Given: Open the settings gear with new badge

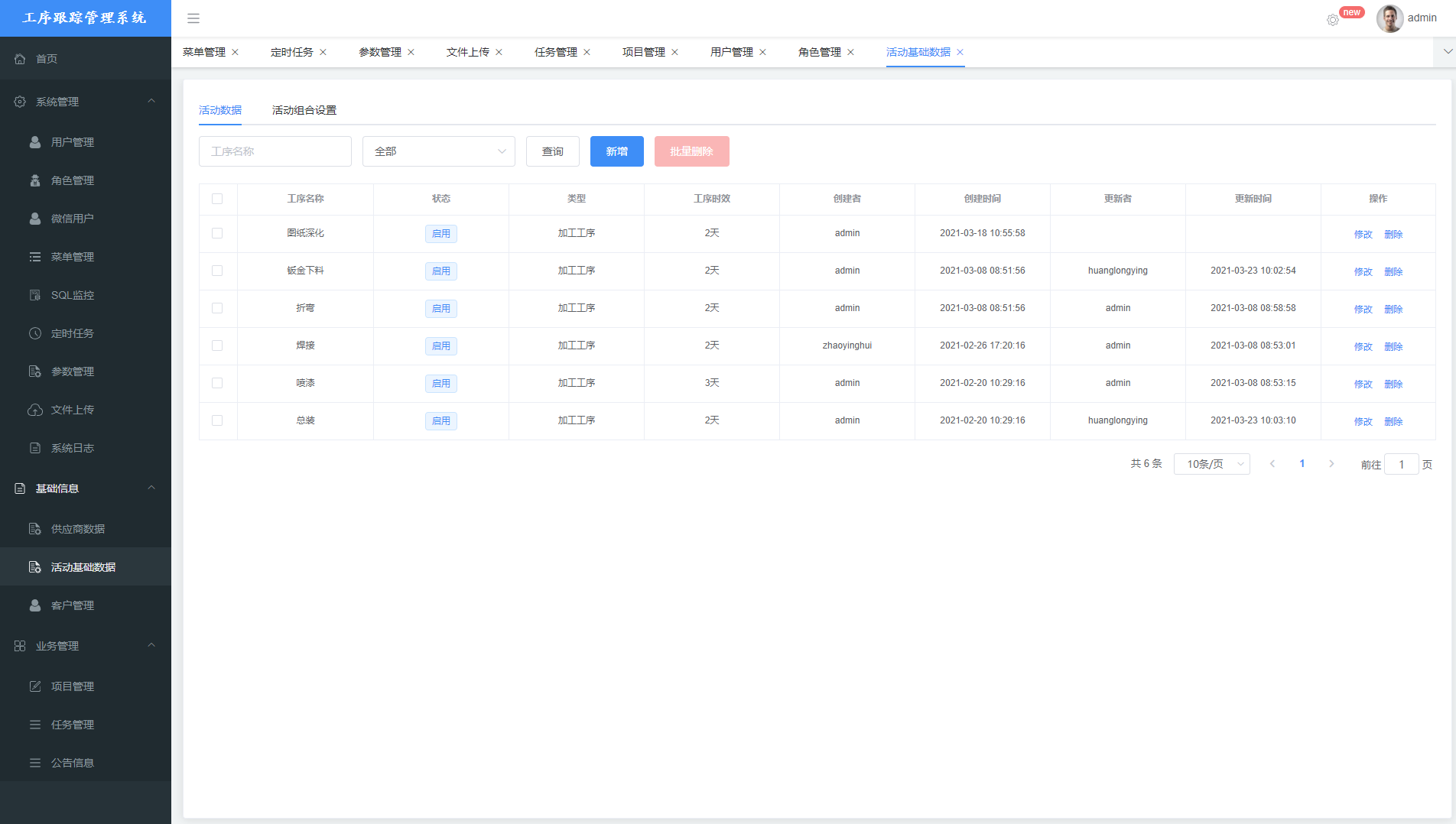Looking at the screenshot, I should (x=1333, y=20).
